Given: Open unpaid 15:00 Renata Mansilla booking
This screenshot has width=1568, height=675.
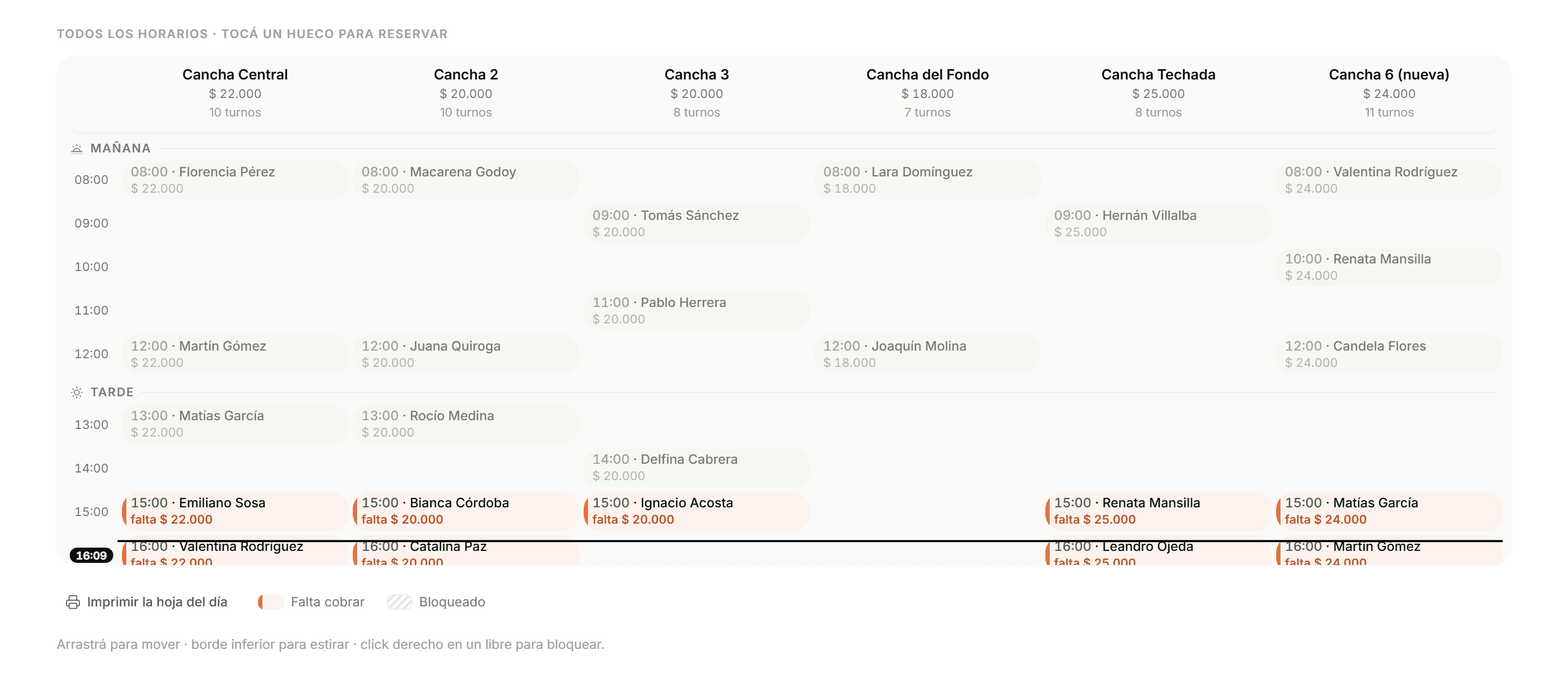Looking at the screenshot, I should pyautogui.click(x=1157, y=511).
